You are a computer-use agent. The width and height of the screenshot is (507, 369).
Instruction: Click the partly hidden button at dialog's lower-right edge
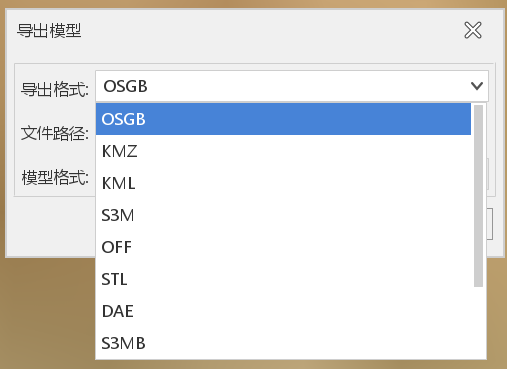(490, 224)
